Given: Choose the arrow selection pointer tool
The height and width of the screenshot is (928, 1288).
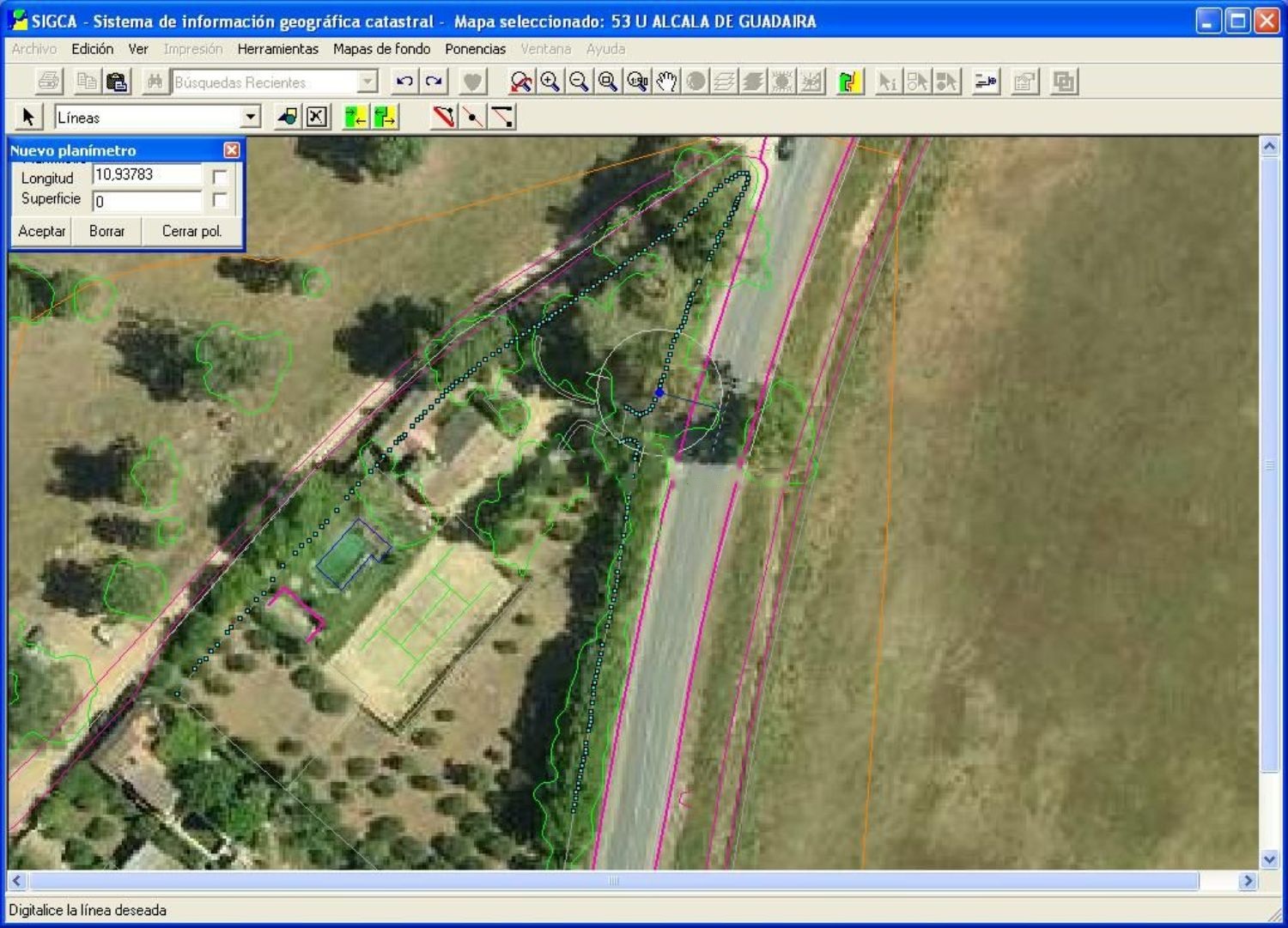Looking at the screenshot, I should pyautogui.click(x=28, y=117).
